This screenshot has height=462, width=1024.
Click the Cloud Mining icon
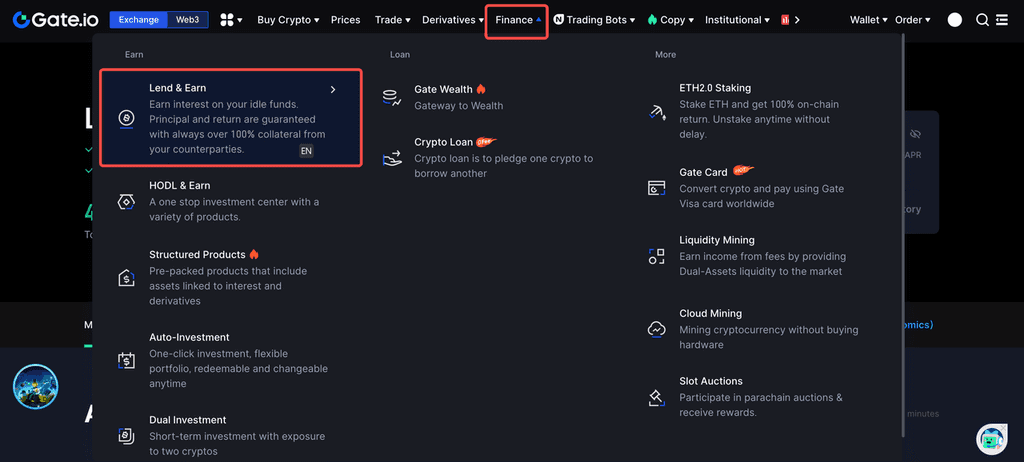pyautogui.click(x=657, y=329)
